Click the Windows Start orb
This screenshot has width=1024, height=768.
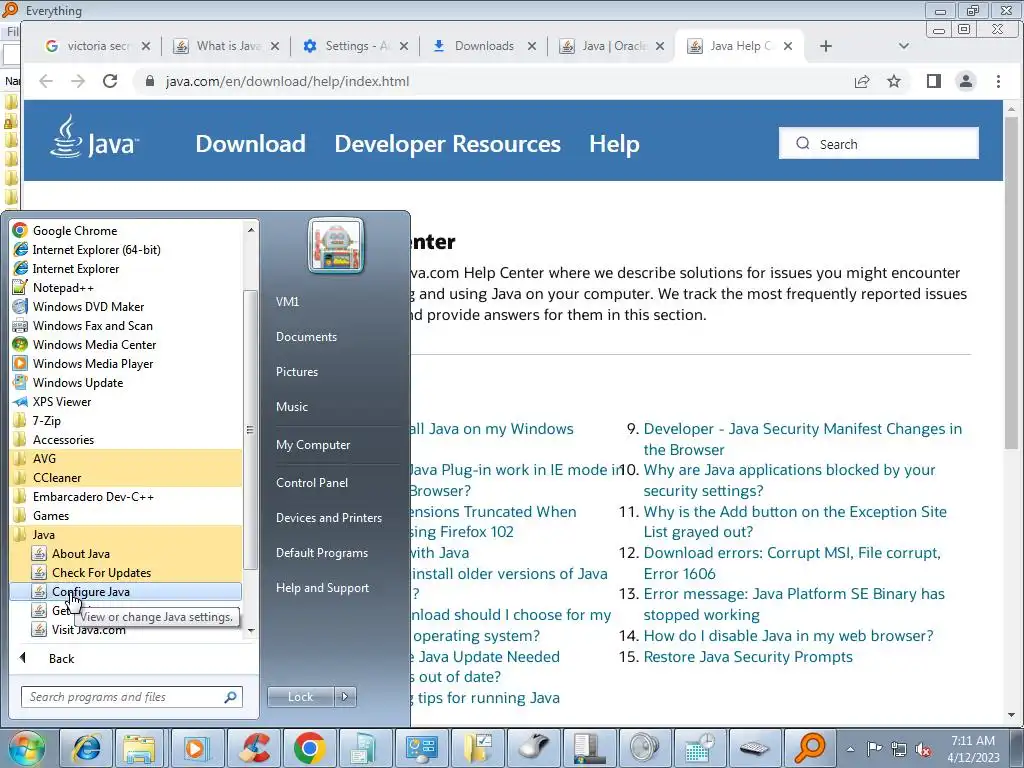pyautogui.click(x=27, y=748)
